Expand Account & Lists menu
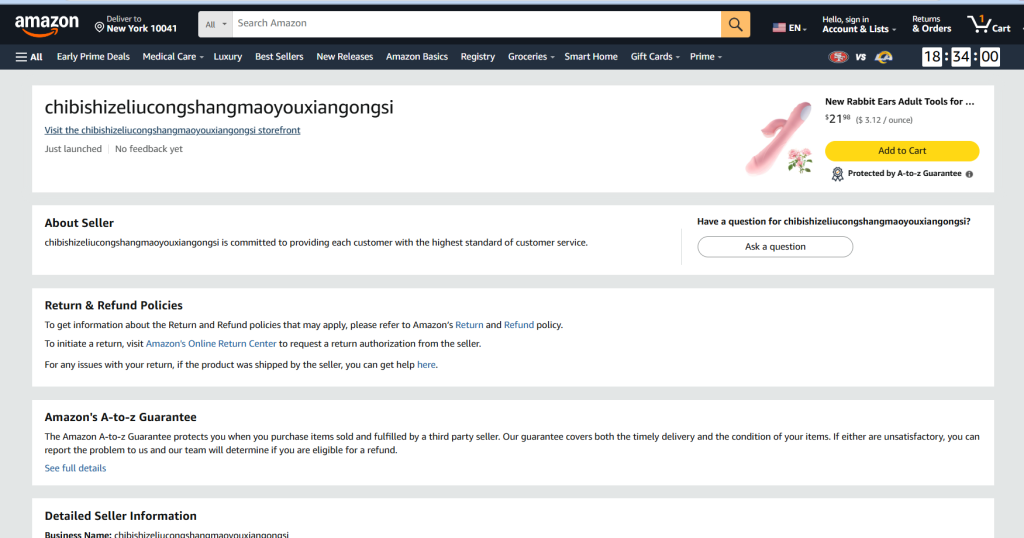 [858, 24]
